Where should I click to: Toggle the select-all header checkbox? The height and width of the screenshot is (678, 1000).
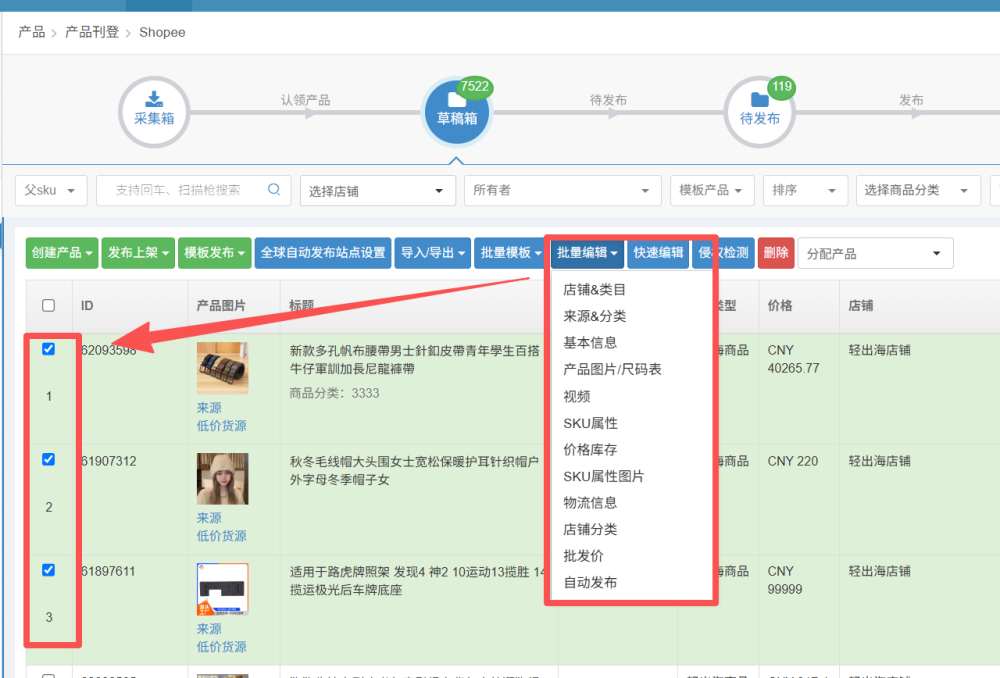(48, 306)
